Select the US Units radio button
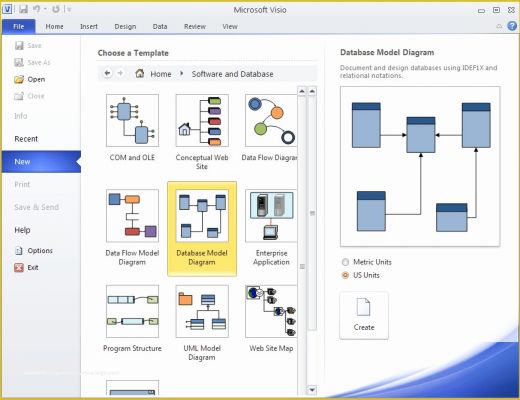This screenshot has width=520, height=400. [345, 275]
